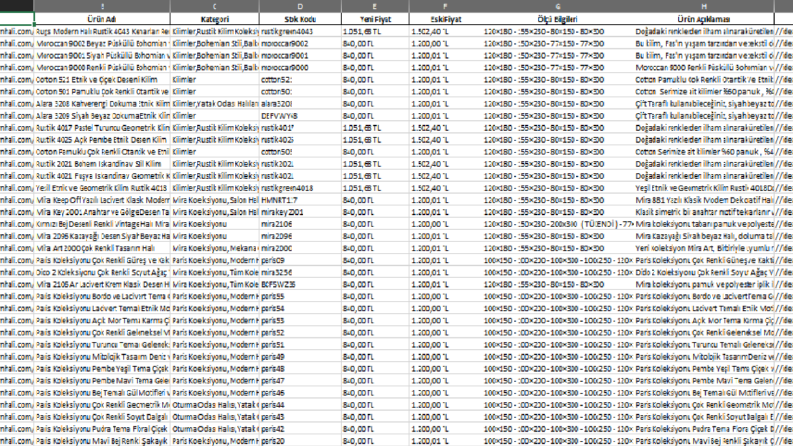Image resolution: width=793 pixels, height=446 pixels.
Task: Select product name Rustik 4017 Pastel Turuncu
Action: tap(102, 128)
